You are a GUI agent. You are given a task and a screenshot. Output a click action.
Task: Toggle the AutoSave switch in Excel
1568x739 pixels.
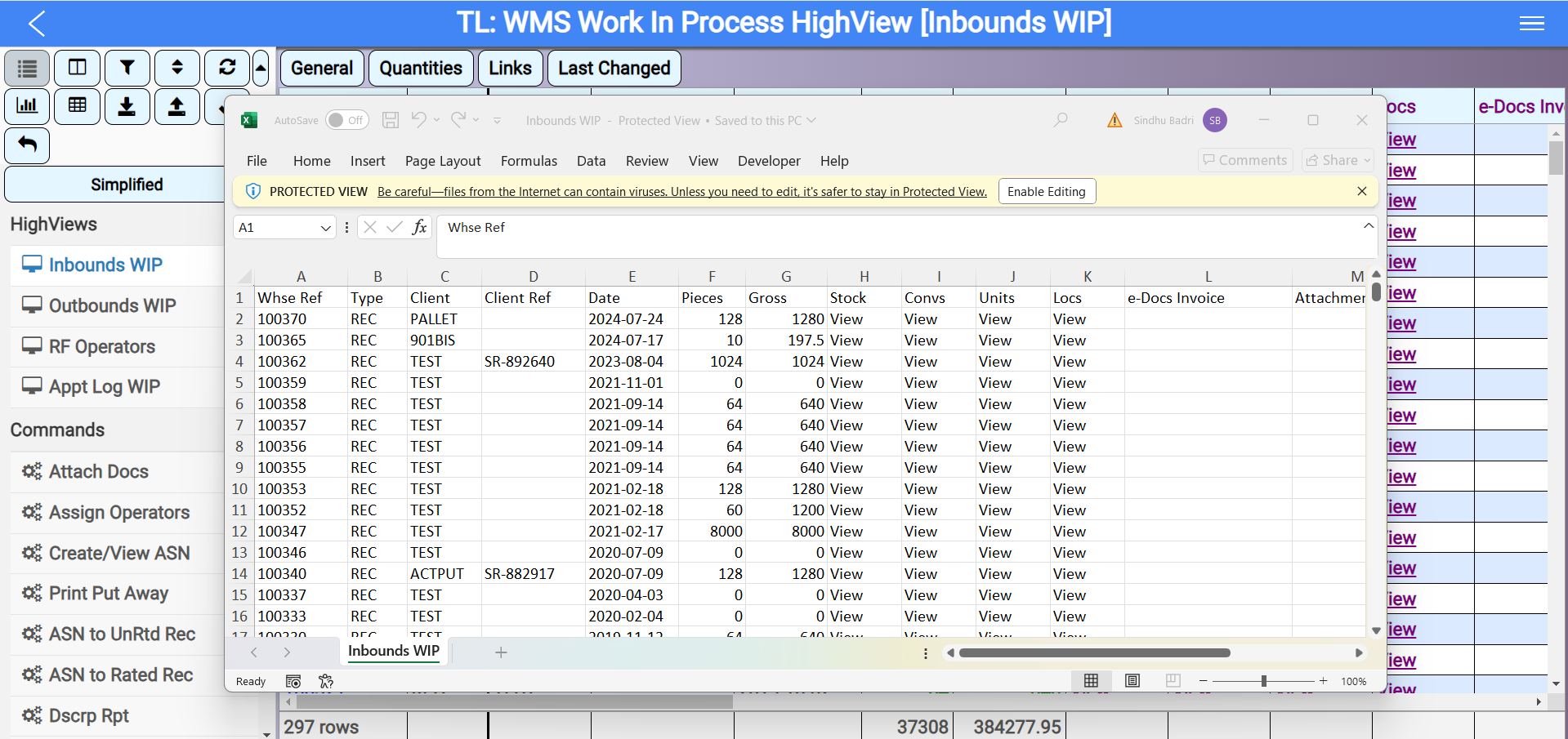click(x=346, y=120)
